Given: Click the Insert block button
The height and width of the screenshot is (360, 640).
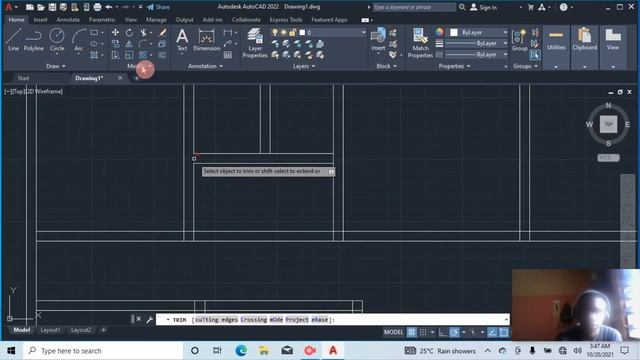Looking at the screenshot, I should 378,40.
